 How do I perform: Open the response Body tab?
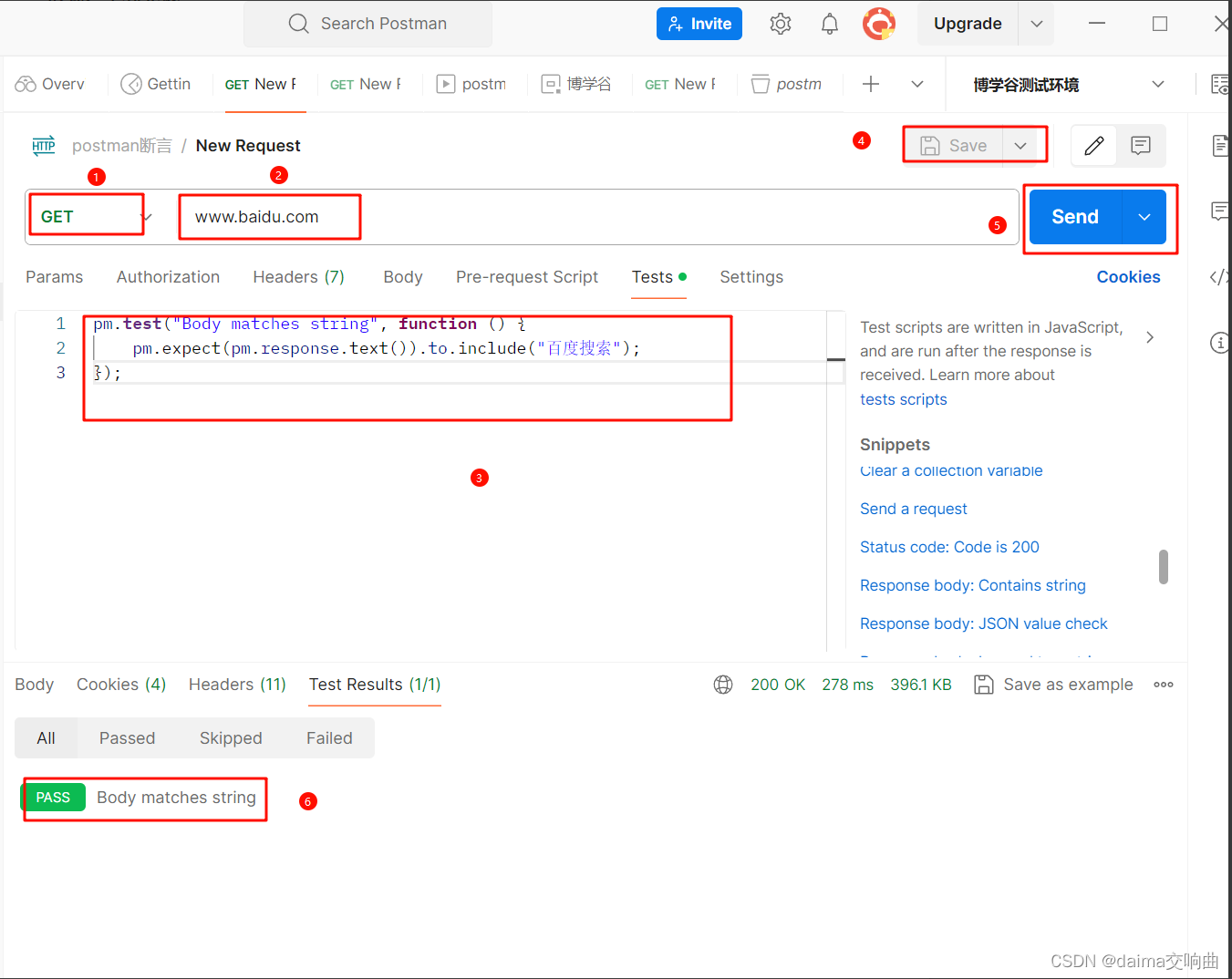coord(35,685)
